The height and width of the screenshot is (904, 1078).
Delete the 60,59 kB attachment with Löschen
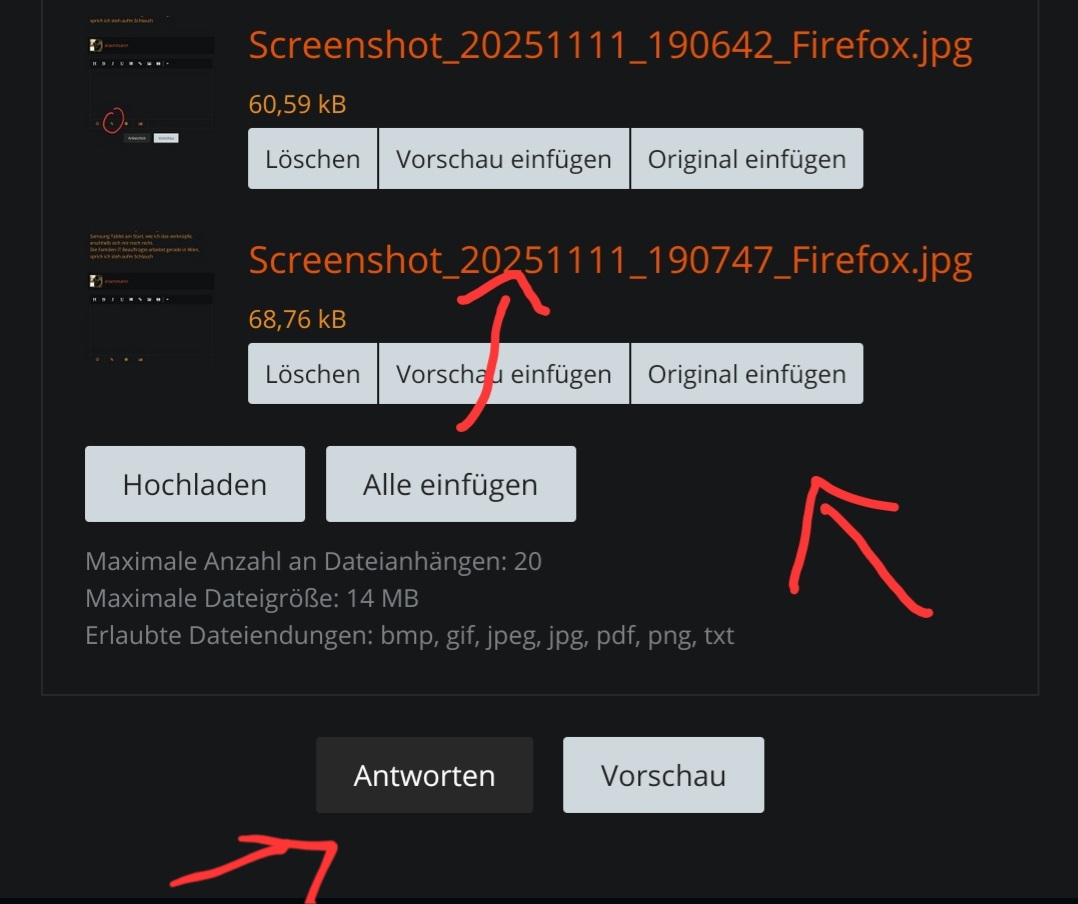pos(312,159)
